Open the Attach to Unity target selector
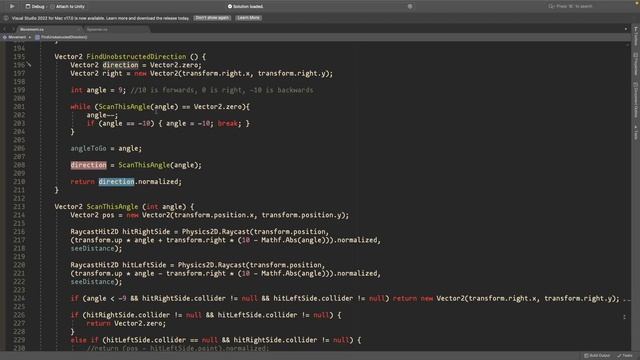The width and height of the screenshot is (640, 360). [67, 7]
